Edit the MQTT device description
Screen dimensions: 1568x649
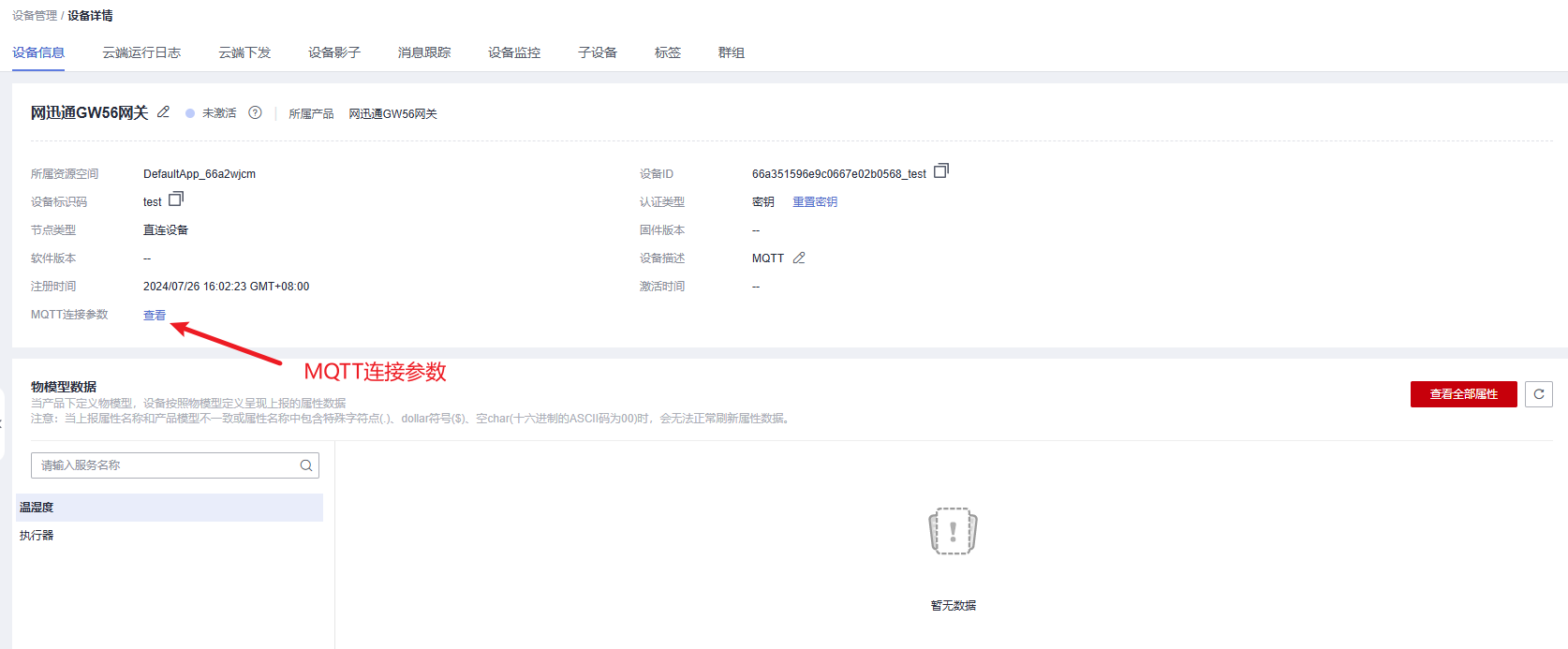799,258
